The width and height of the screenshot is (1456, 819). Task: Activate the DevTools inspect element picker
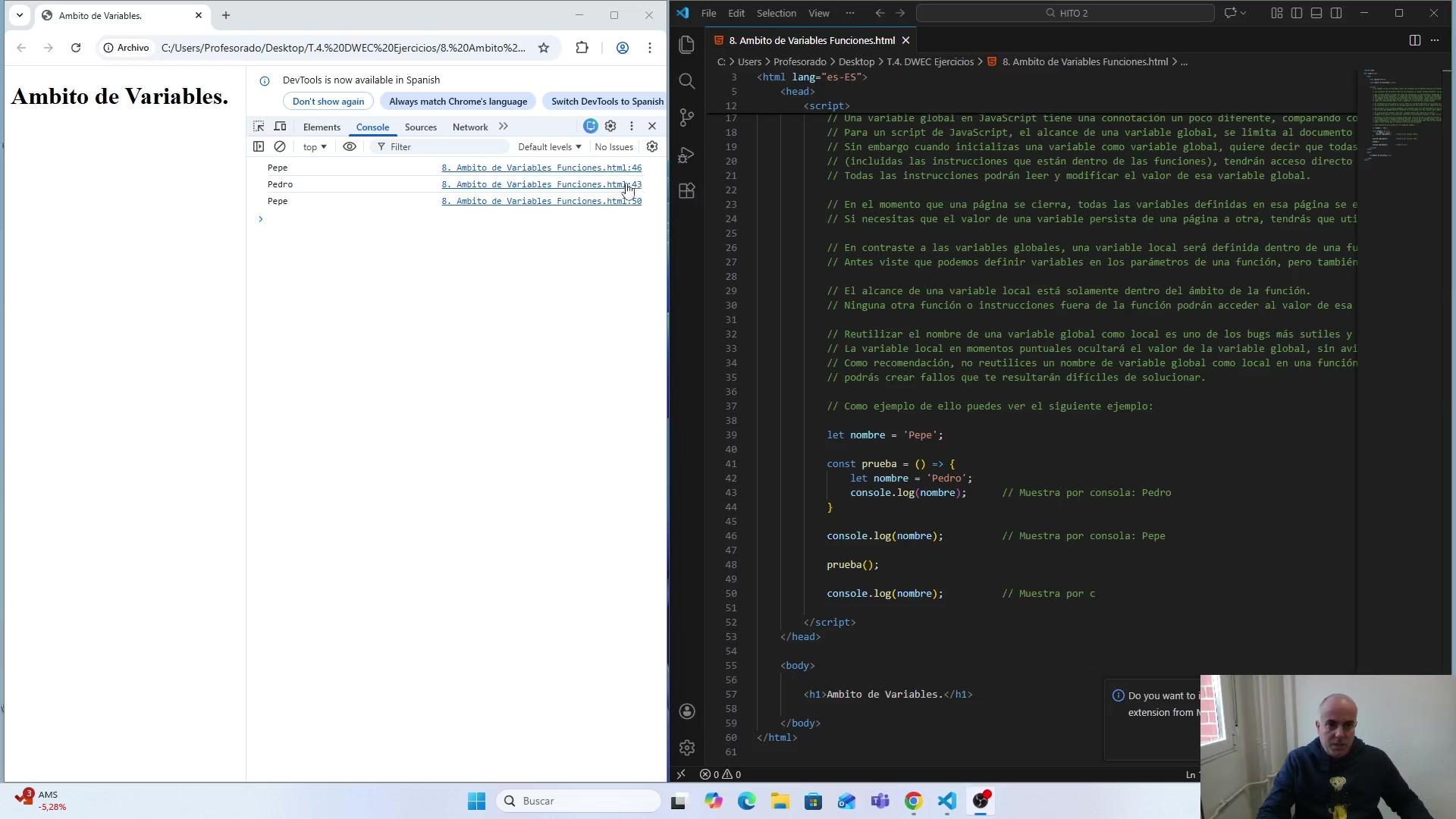(259, 127)
